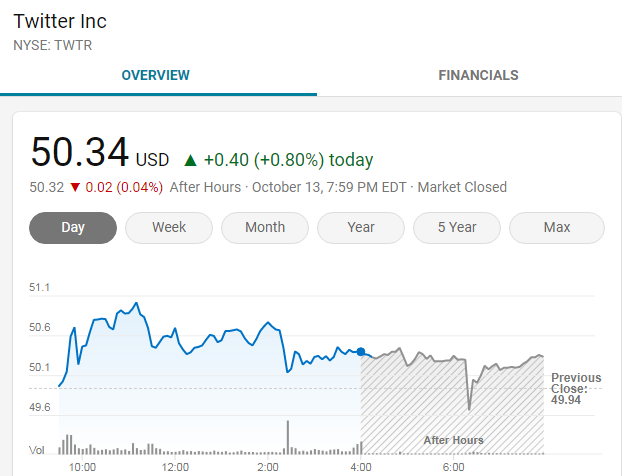Click the tallest volume bar after 2:00
Viewport: 622px width, 476px height.
click(288, 437)
